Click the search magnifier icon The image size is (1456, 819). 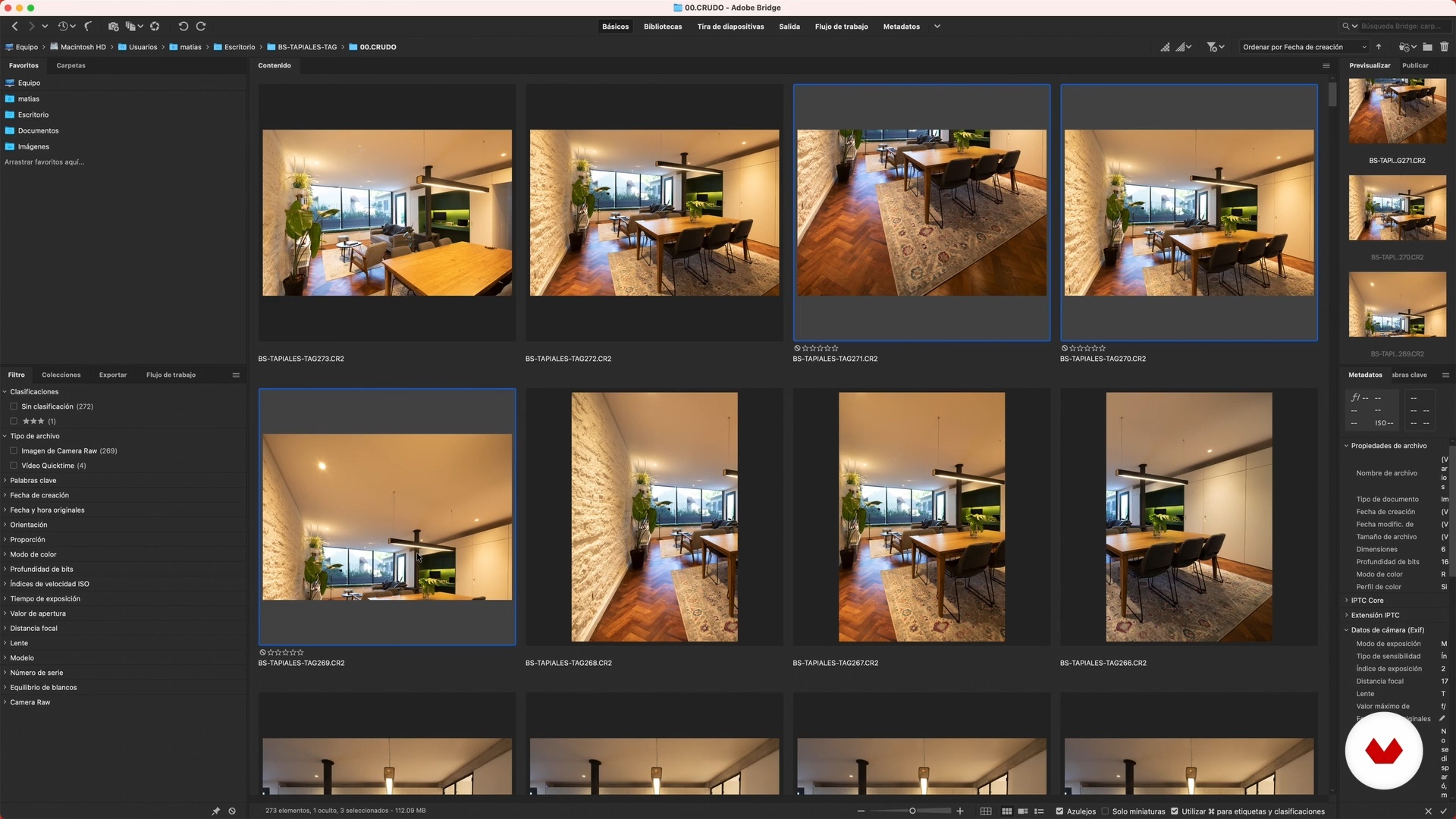click(1347, 27)
